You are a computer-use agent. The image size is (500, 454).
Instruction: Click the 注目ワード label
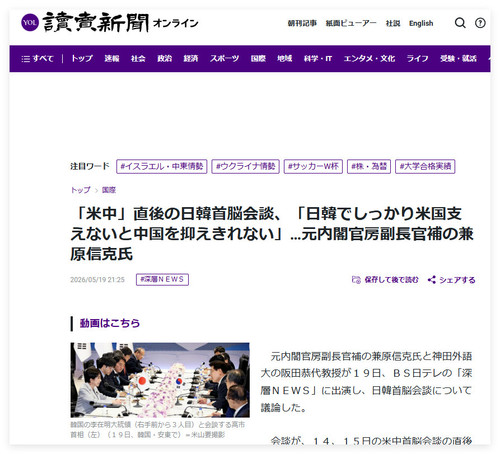(x=90, y=166)
